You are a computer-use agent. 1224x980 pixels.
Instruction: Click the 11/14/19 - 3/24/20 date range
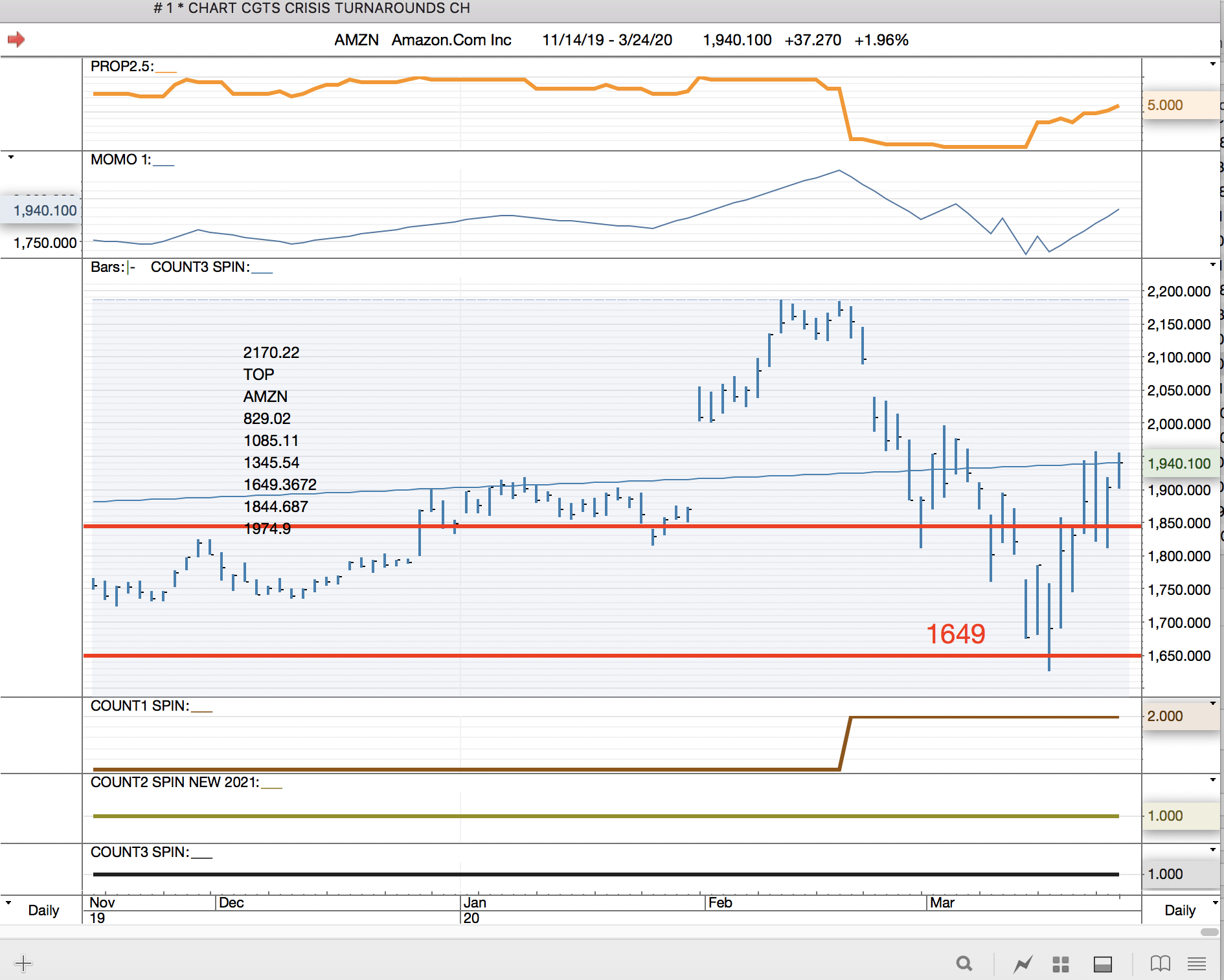pyautogui.click(x=607, y=40)
